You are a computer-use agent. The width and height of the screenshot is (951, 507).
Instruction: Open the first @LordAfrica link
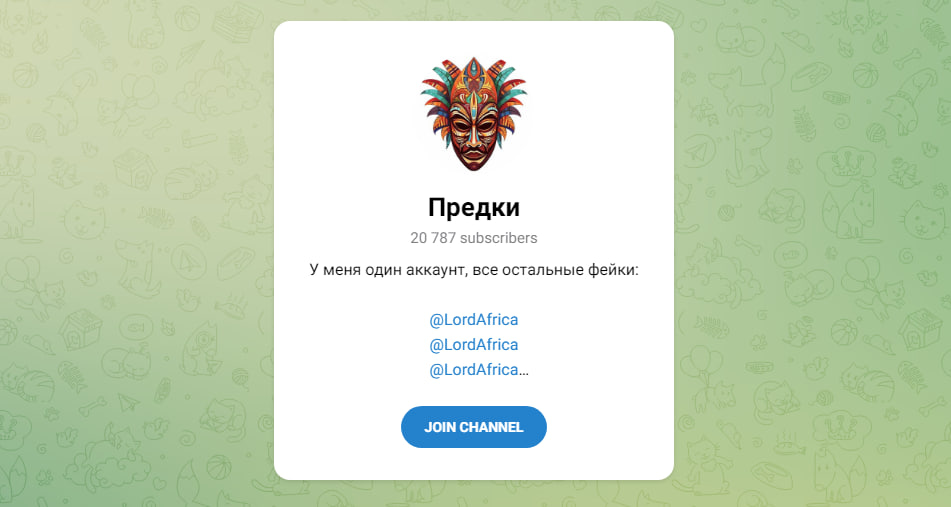click(474, 320)
